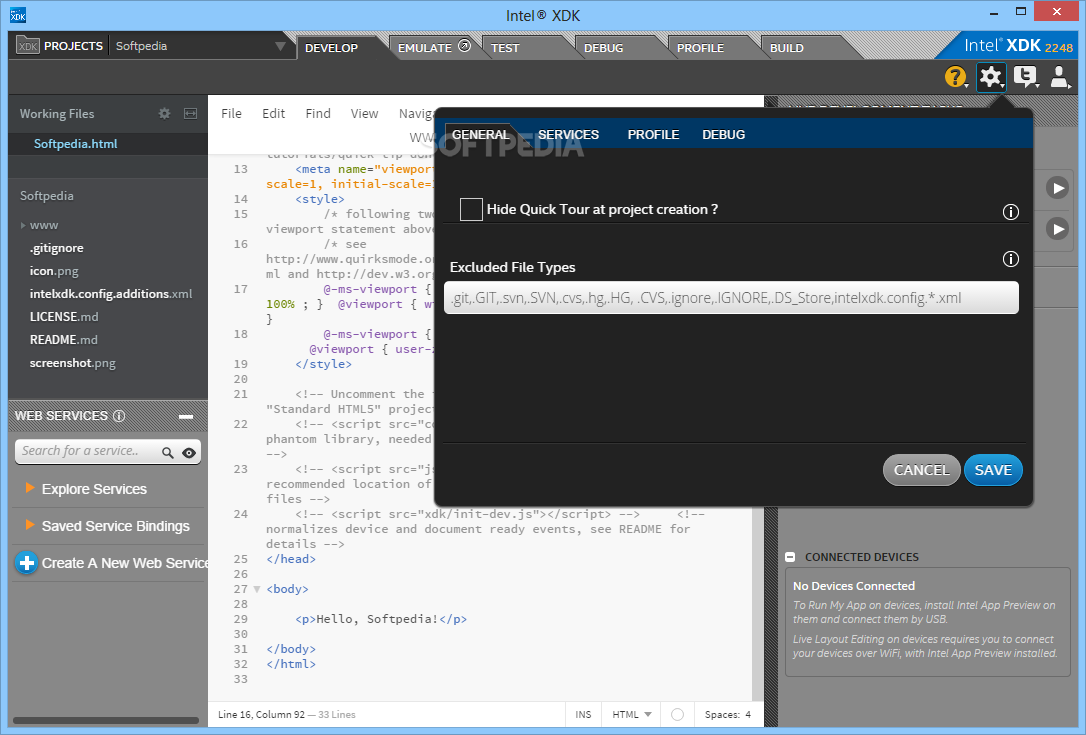Select the LICENSE.md file
Image resolution: width=1086 pixels, height=735 pixels.
(x=64, y=317)
